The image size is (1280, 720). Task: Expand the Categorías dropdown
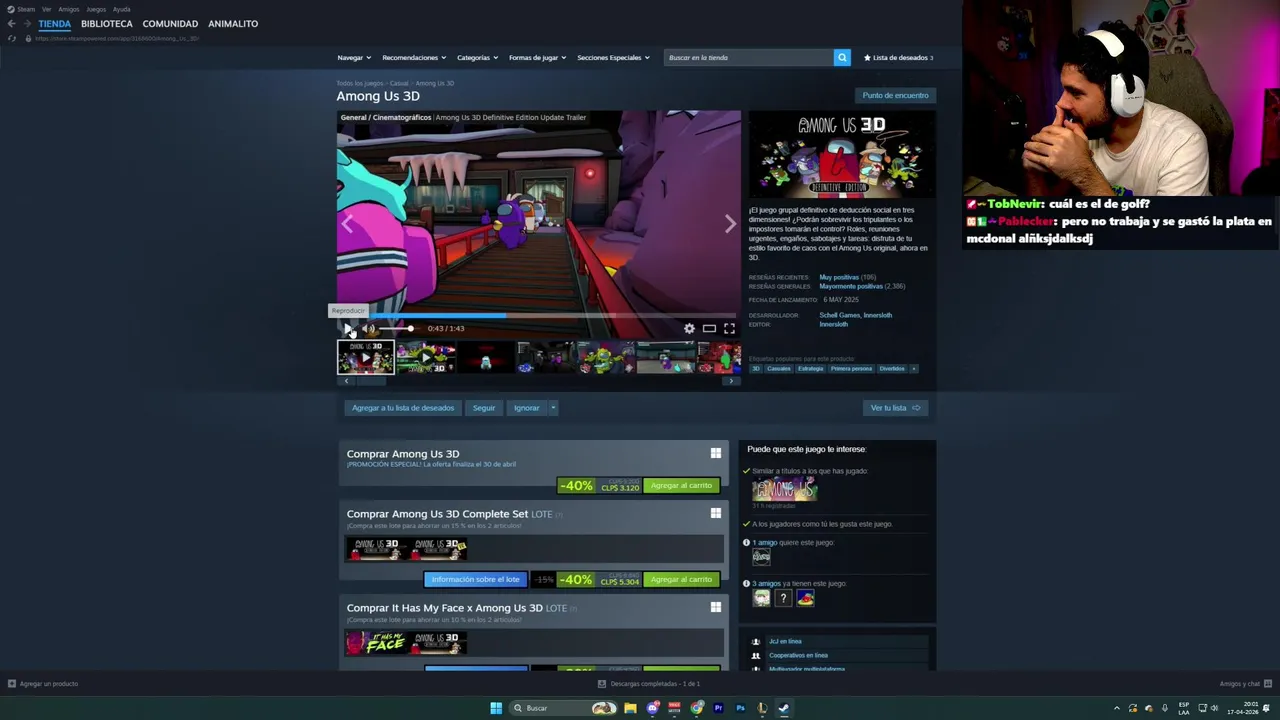point(477,57)
